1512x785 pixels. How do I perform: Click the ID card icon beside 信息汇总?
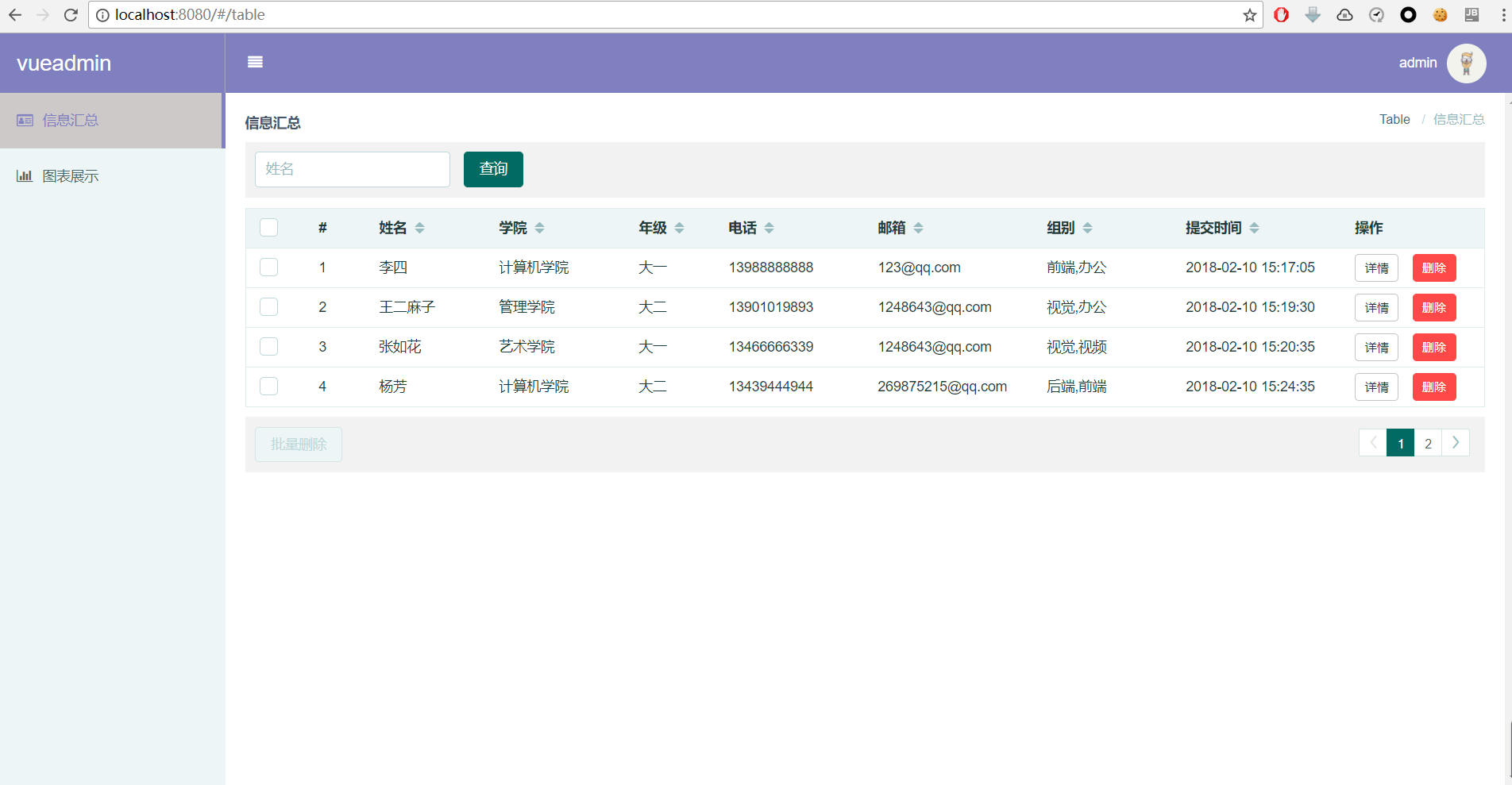tap(25, 121)
